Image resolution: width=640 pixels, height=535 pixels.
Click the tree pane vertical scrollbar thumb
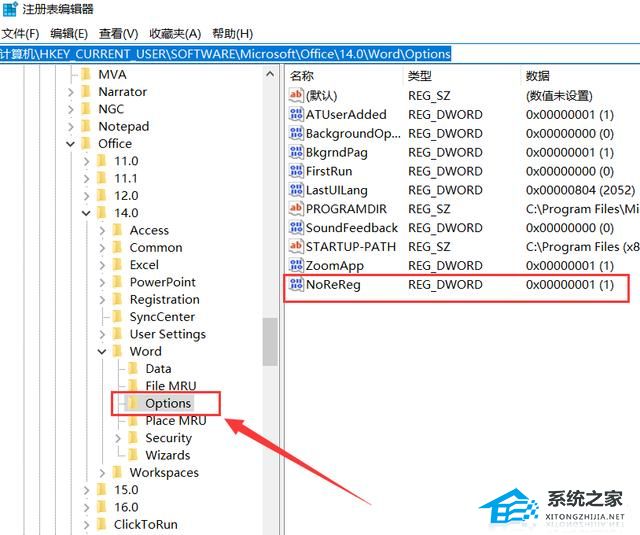[x=270, y=342]
